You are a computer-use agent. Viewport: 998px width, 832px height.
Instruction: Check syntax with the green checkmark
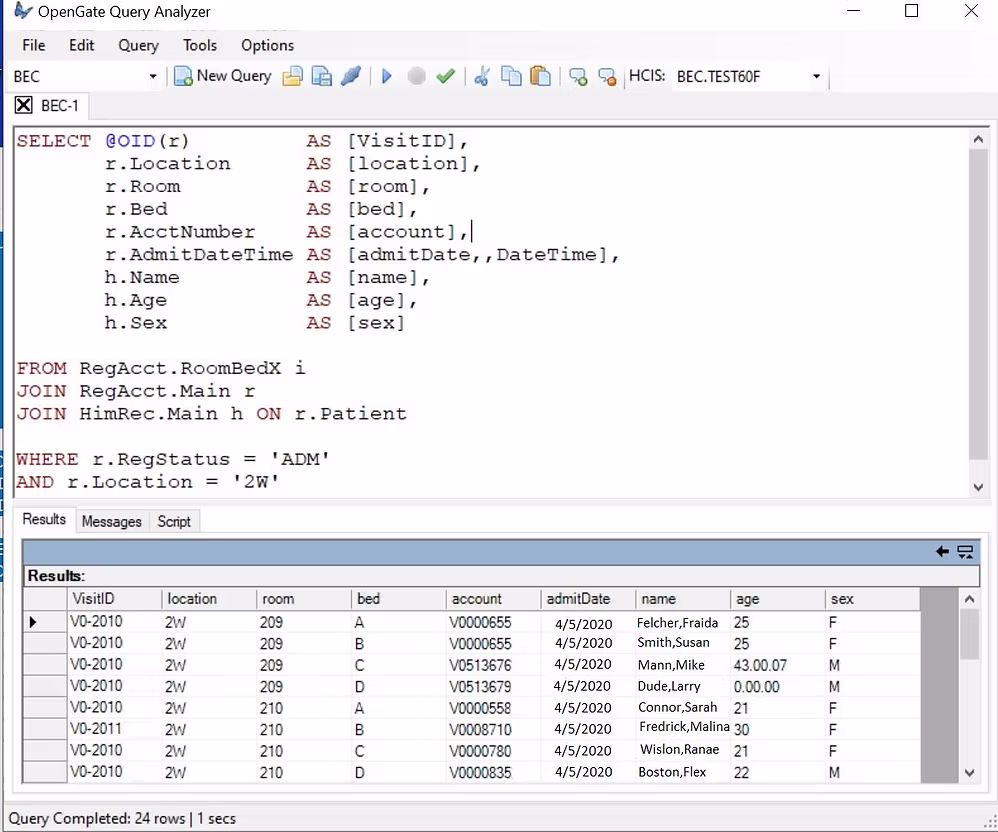[x=446, y=76]
